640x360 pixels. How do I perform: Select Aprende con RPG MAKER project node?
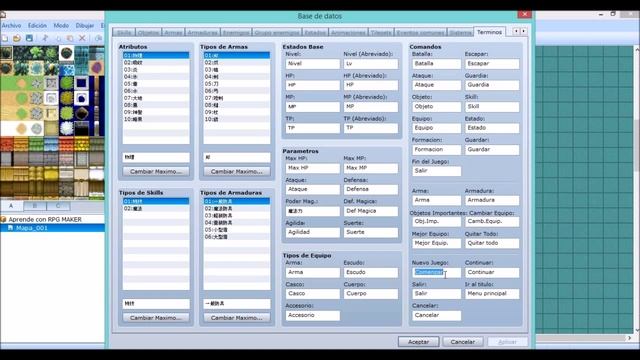[45, 219]
